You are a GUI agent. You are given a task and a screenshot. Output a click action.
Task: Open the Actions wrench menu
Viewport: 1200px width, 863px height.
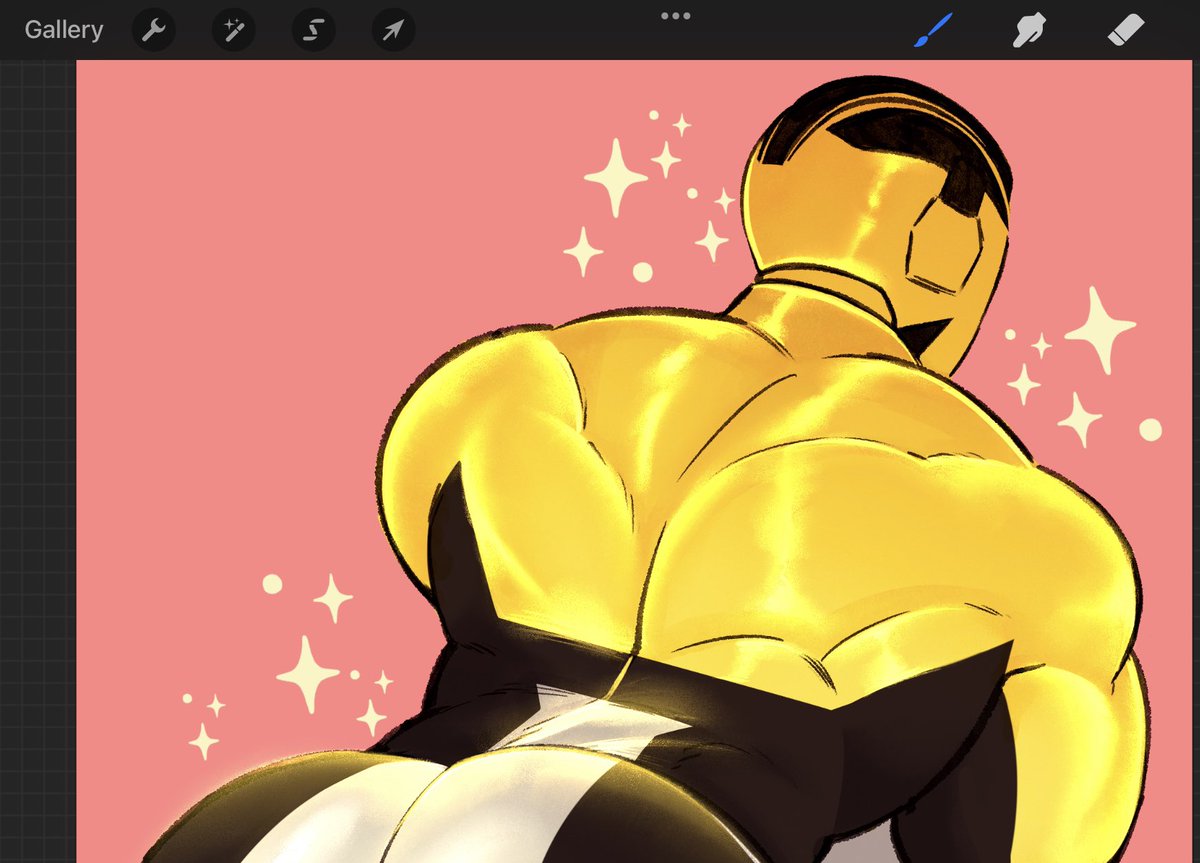tap(153, 30)
